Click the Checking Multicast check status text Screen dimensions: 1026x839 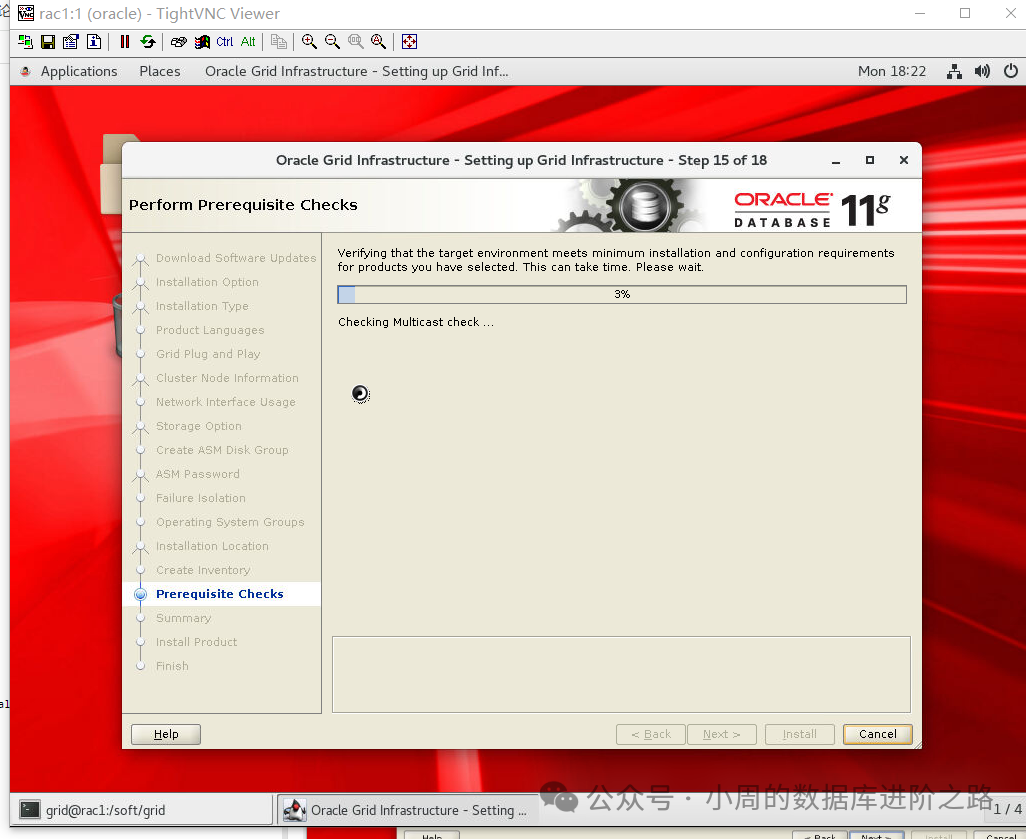(416, 322)
